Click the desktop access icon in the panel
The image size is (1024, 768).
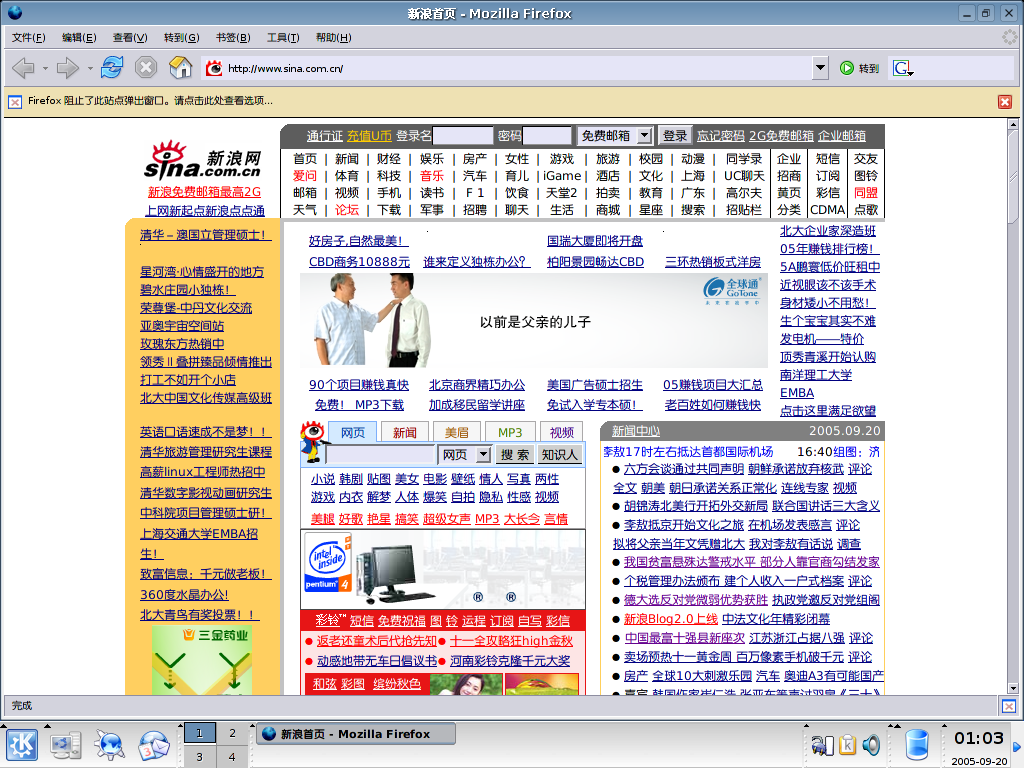click(x=66, y=746)
